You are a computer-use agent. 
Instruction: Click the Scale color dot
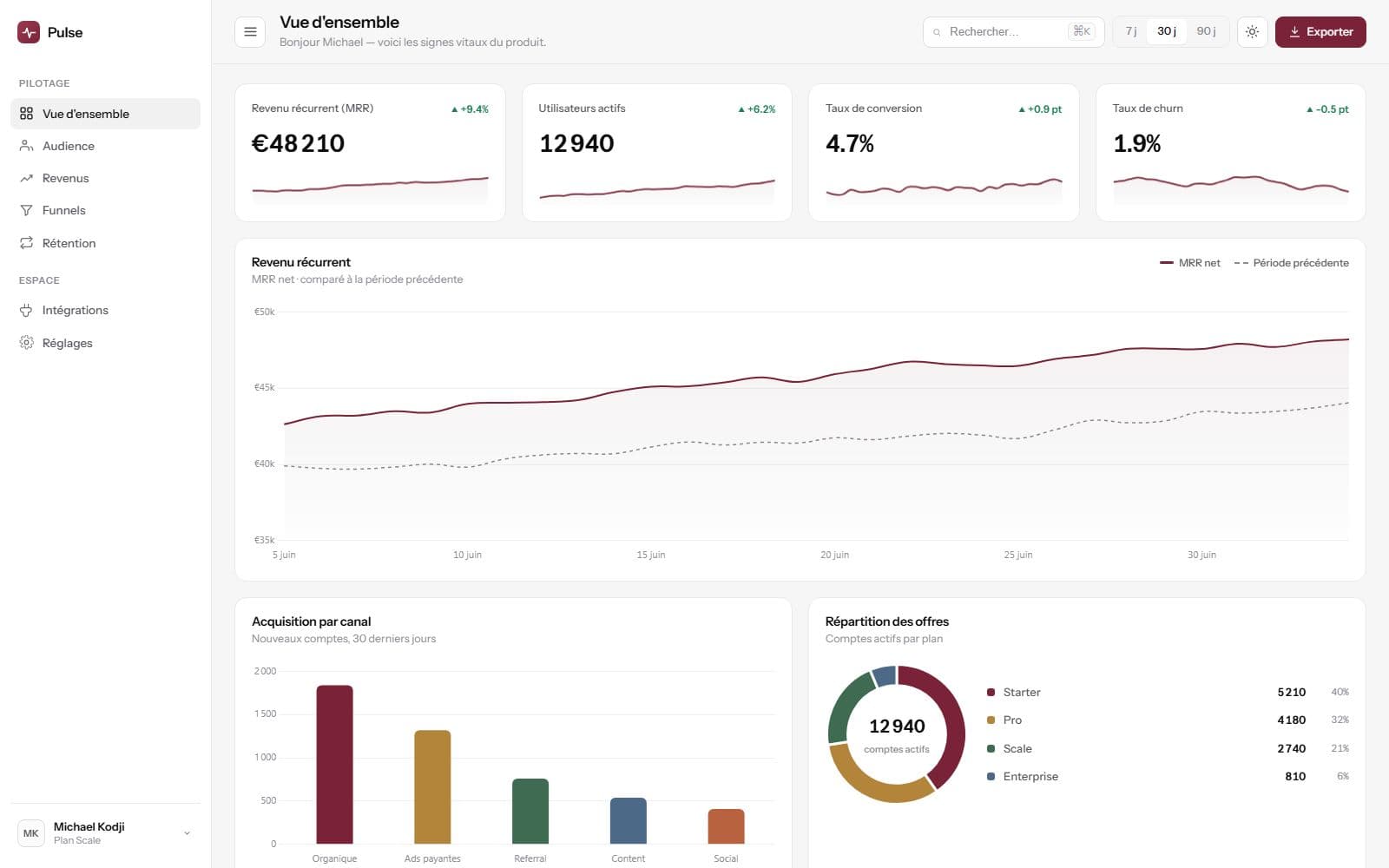pos(991,748)
